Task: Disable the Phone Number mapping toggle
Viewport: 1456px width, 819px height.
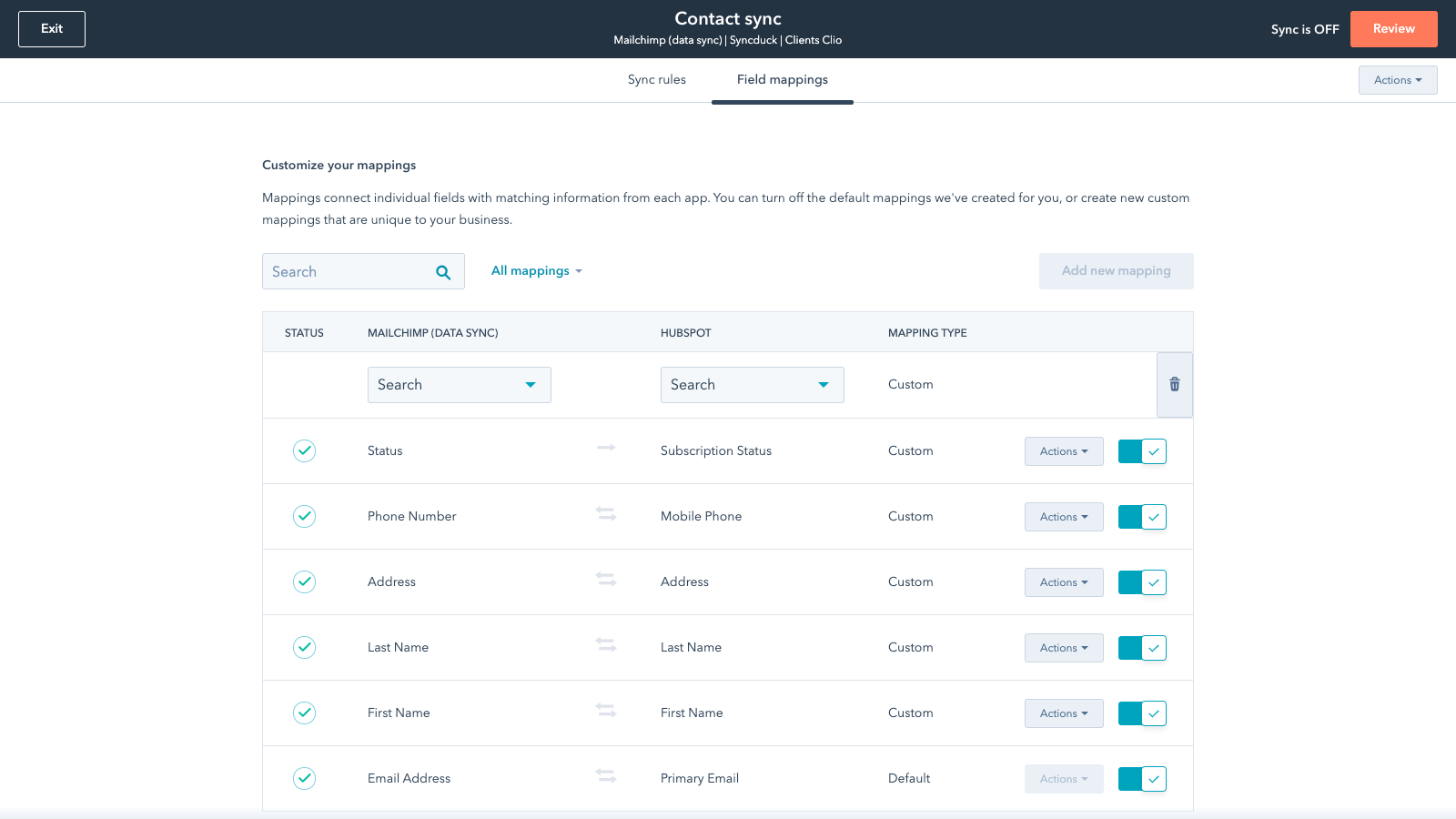Action: tap(1142, 516)
